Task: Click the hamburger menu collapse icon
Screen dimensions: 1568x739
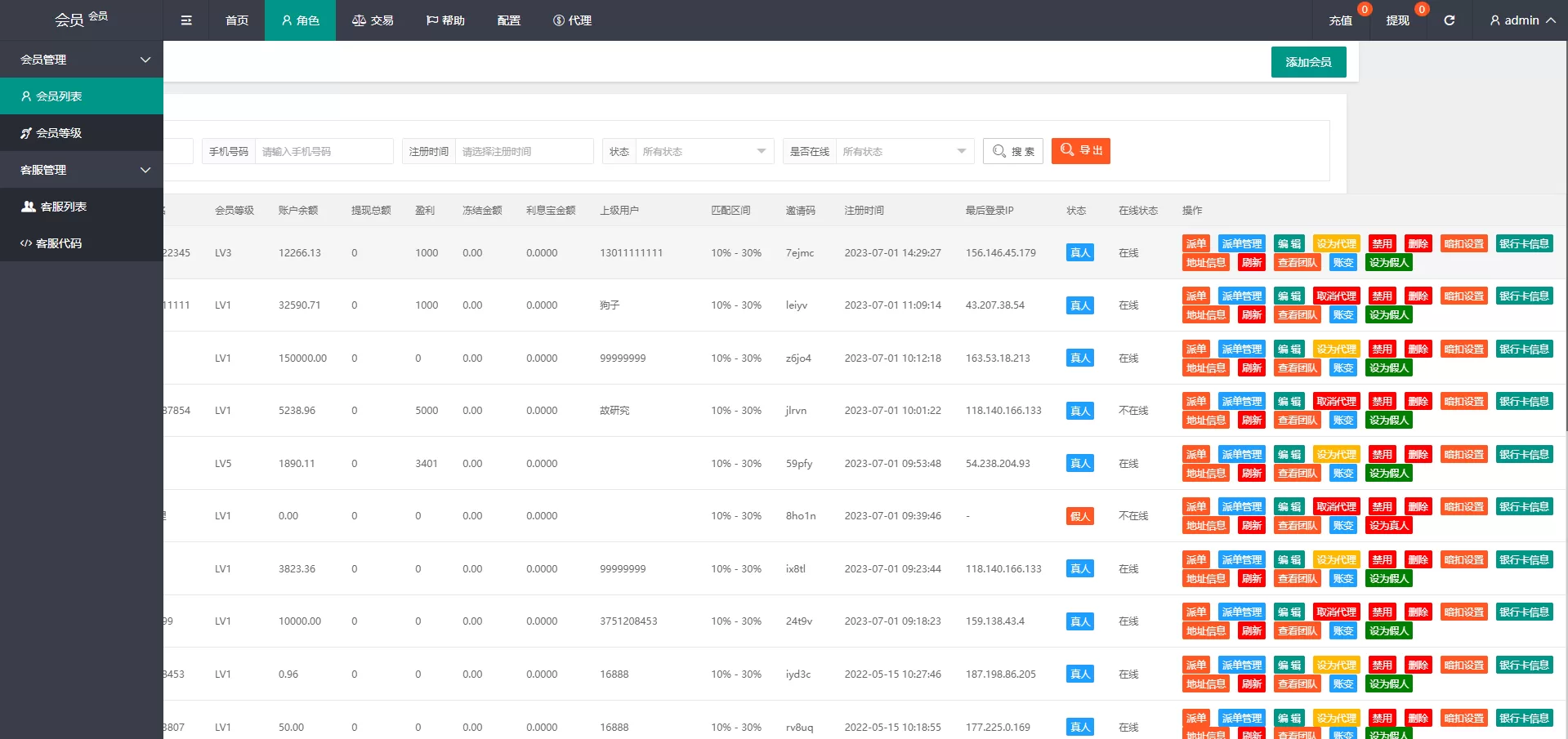Action: click(186, 20)
